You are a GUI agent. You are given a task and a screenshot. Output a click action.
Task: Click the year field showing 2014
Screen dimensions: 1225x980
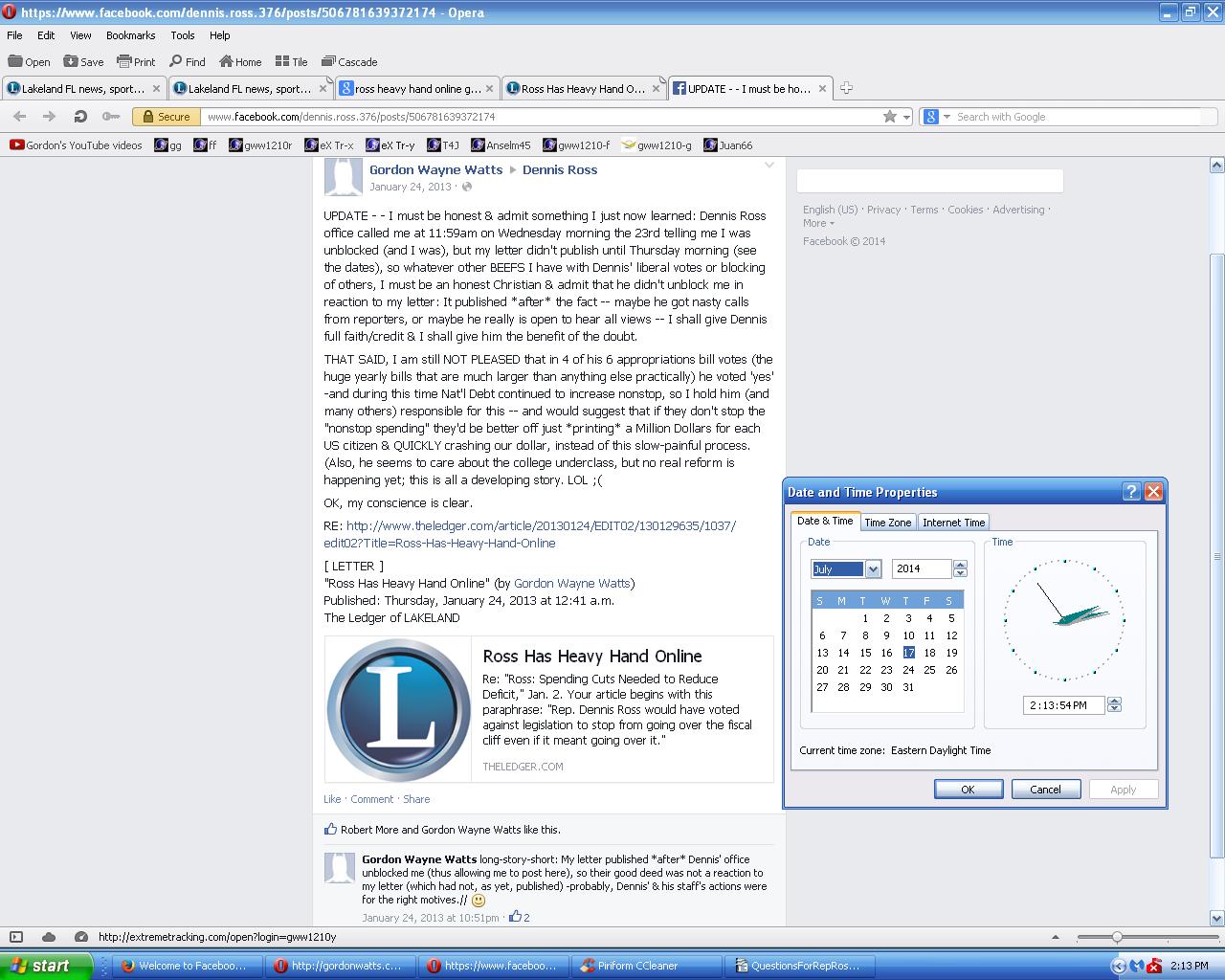click(922, 568)
